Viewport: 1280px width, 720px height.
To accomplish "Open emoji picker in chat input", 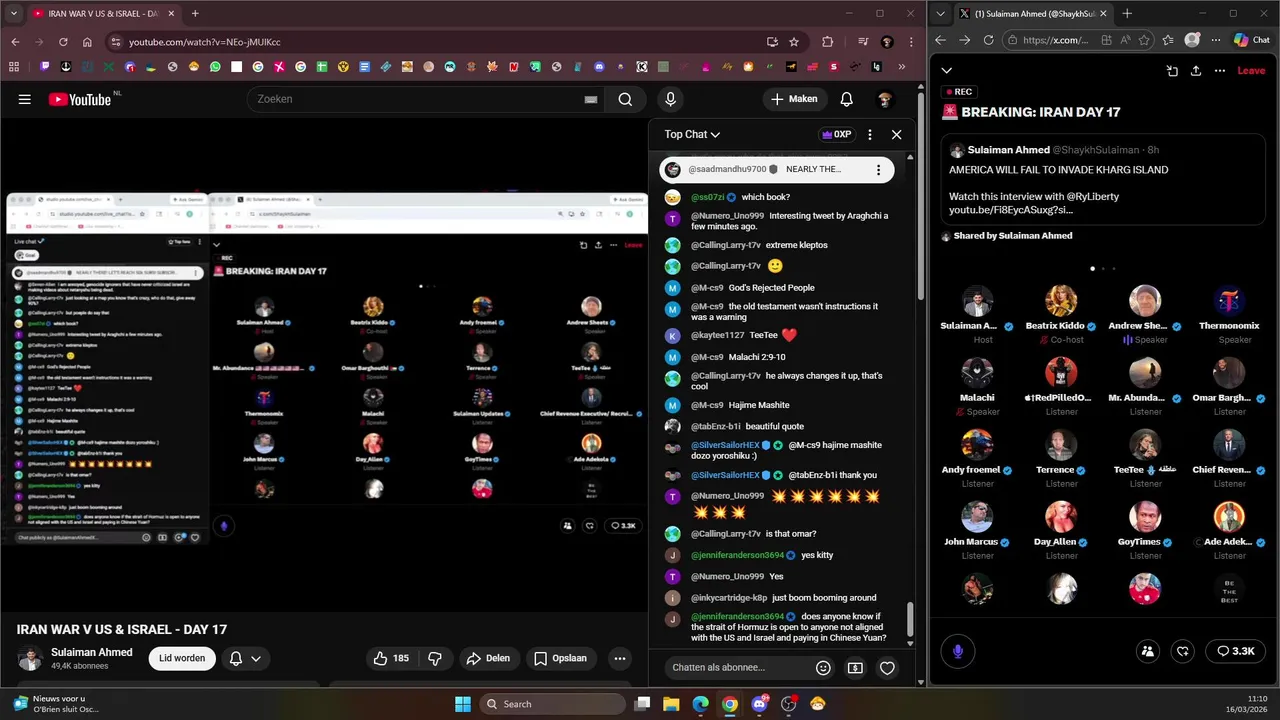I will click(823, 667).
